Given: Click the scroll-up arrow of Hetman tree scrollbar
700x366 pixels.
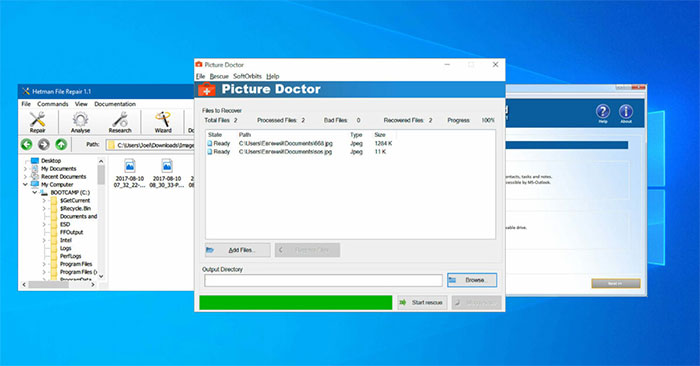Looking at the screenshot, I should pos(101,161).
